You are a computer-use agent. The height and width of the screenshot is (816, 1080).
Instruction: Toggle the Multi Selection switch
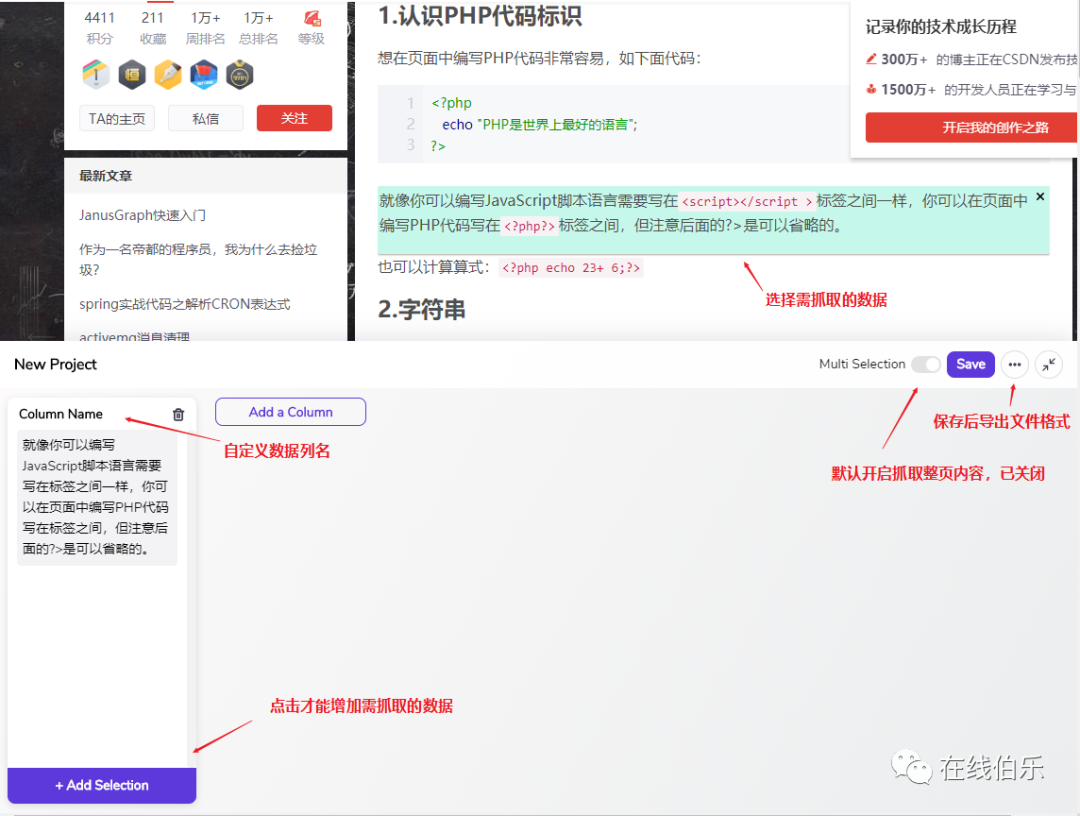pos(926,364)
